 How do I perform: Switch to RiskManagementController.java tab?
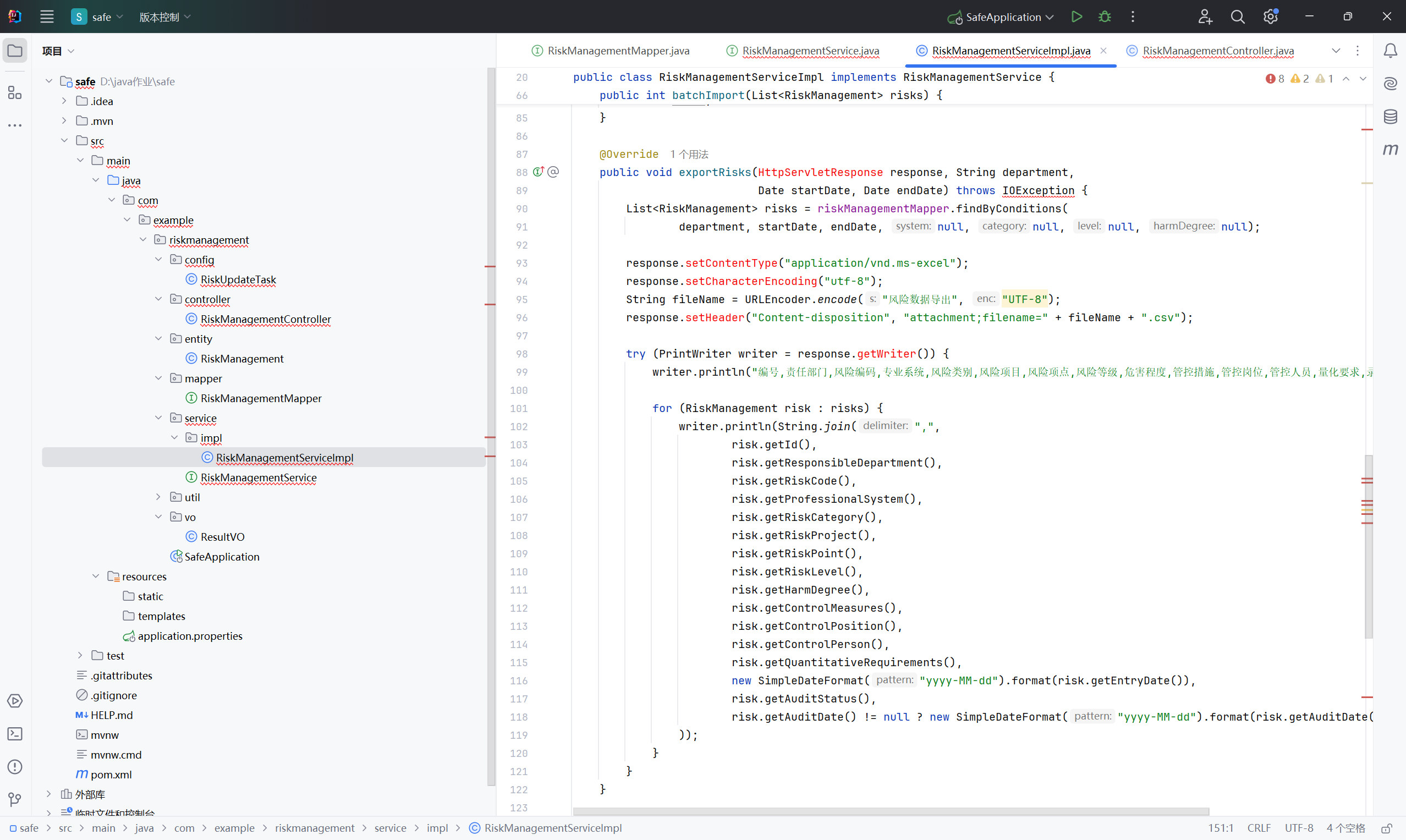[1217, 51]
